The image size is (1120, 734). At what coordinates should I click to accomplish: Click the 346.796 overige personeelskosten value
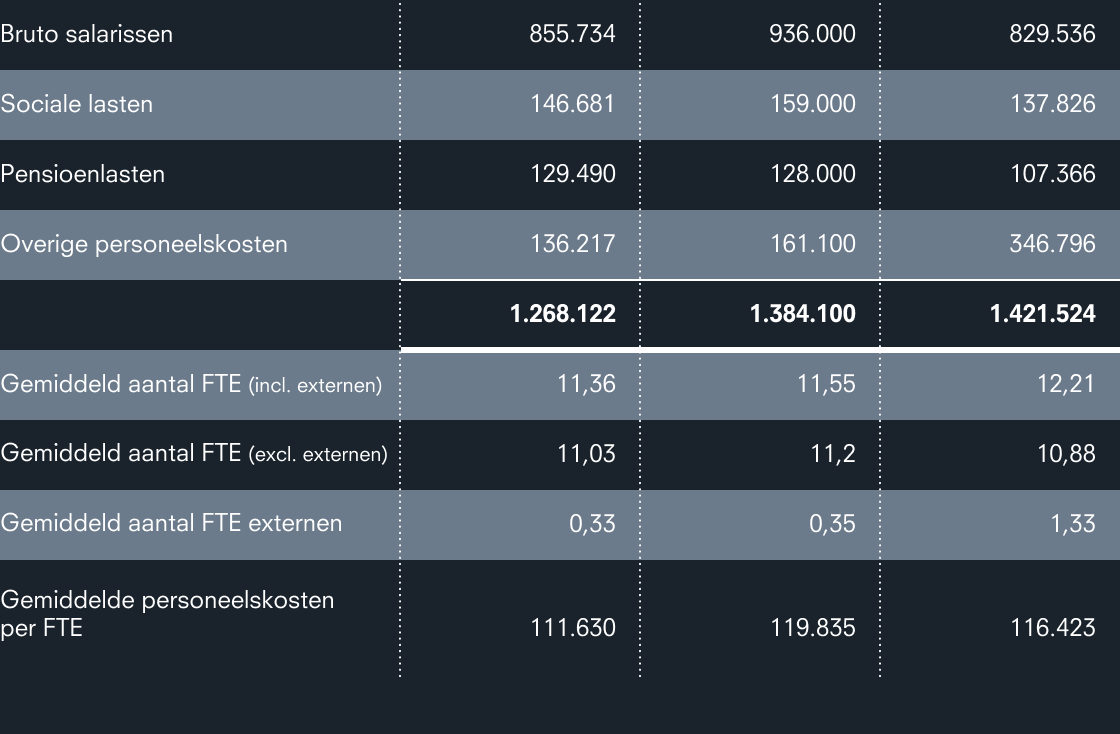(x=1052, y=244)
